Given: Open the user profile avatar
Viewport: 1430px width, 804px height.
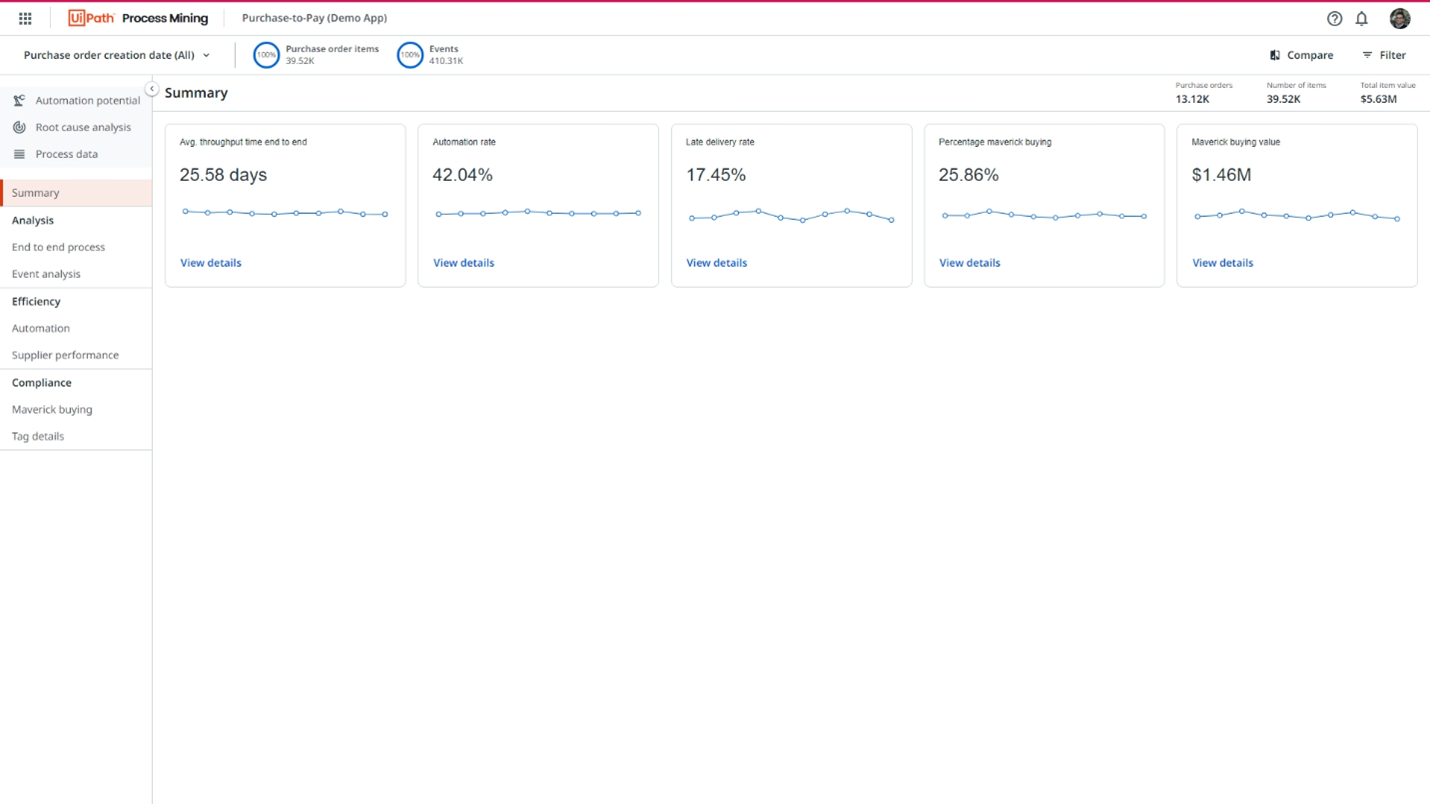Looking at the screenshot, I should point(1400,18).
